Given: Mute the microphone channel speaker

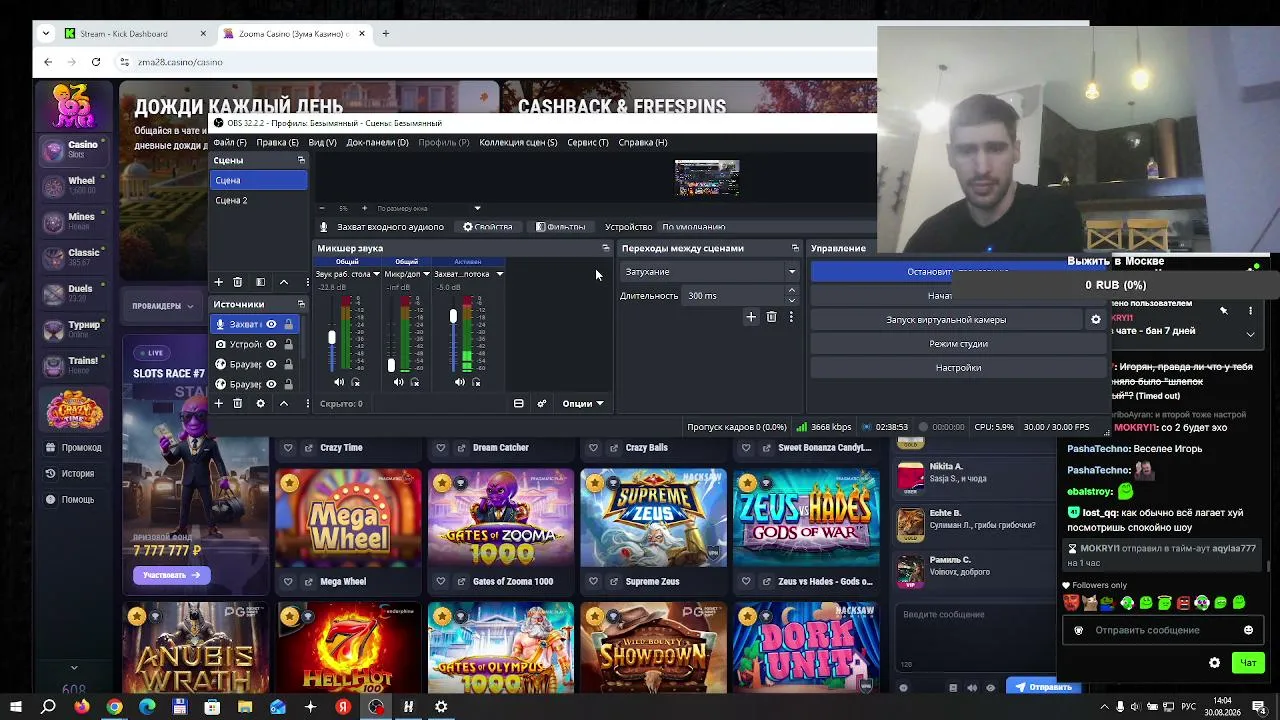Looking at the screenshot, I should (x=399, y=382).
